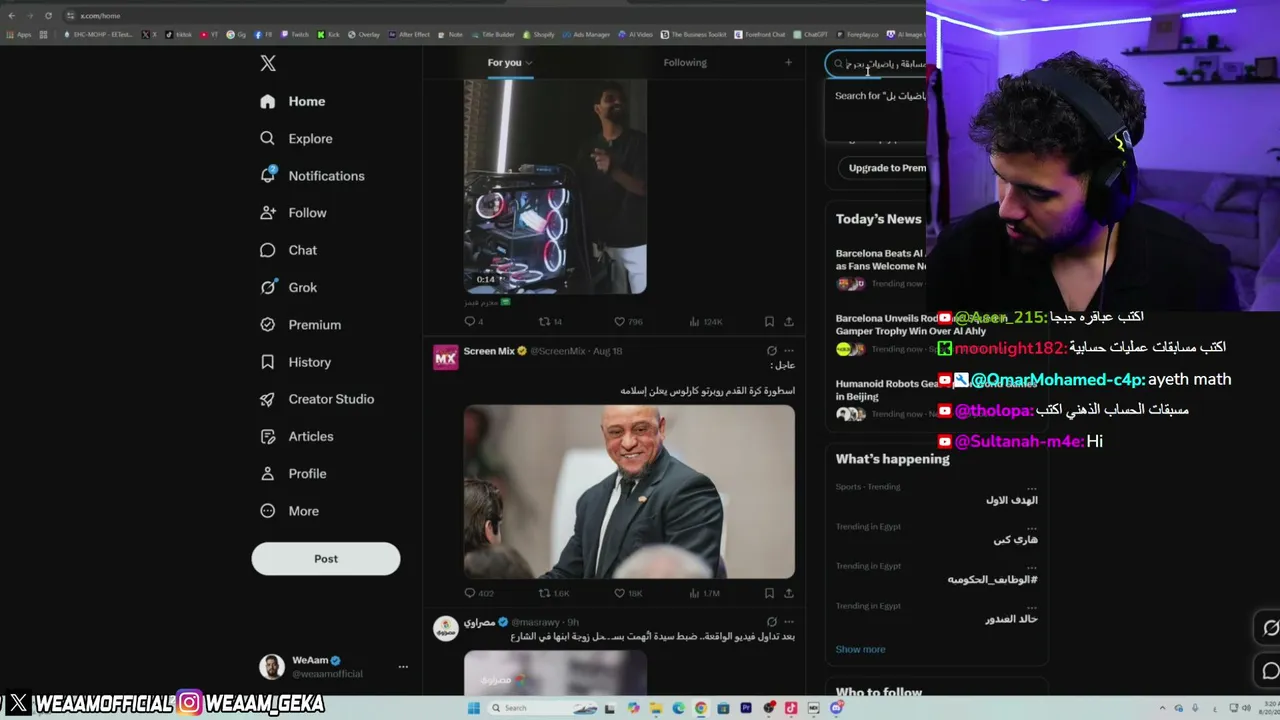Reply to the Screen Mix post
1280x720 pixels.
point(479,594)
